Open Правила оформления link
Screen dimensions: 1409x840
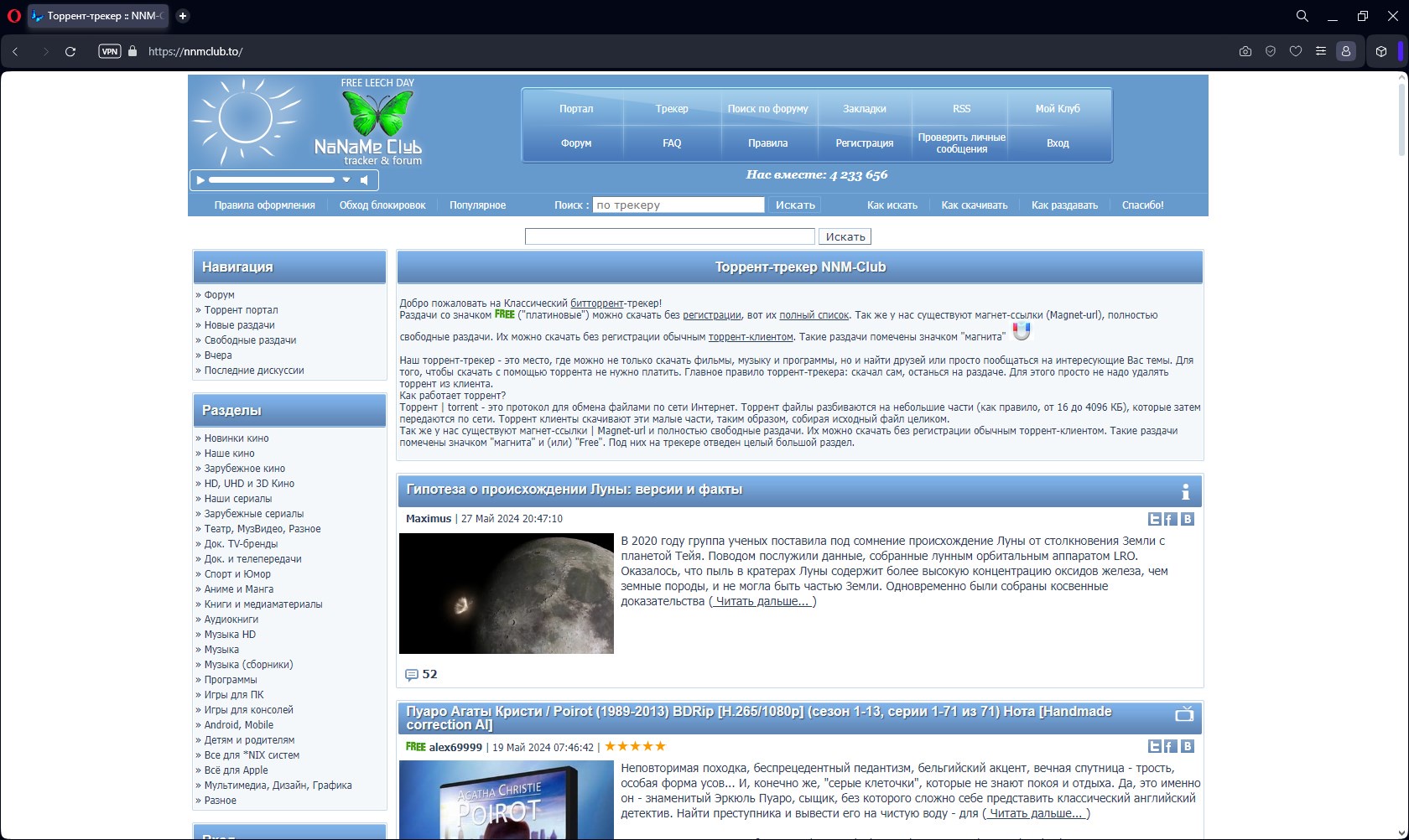(x=264, y=205)
